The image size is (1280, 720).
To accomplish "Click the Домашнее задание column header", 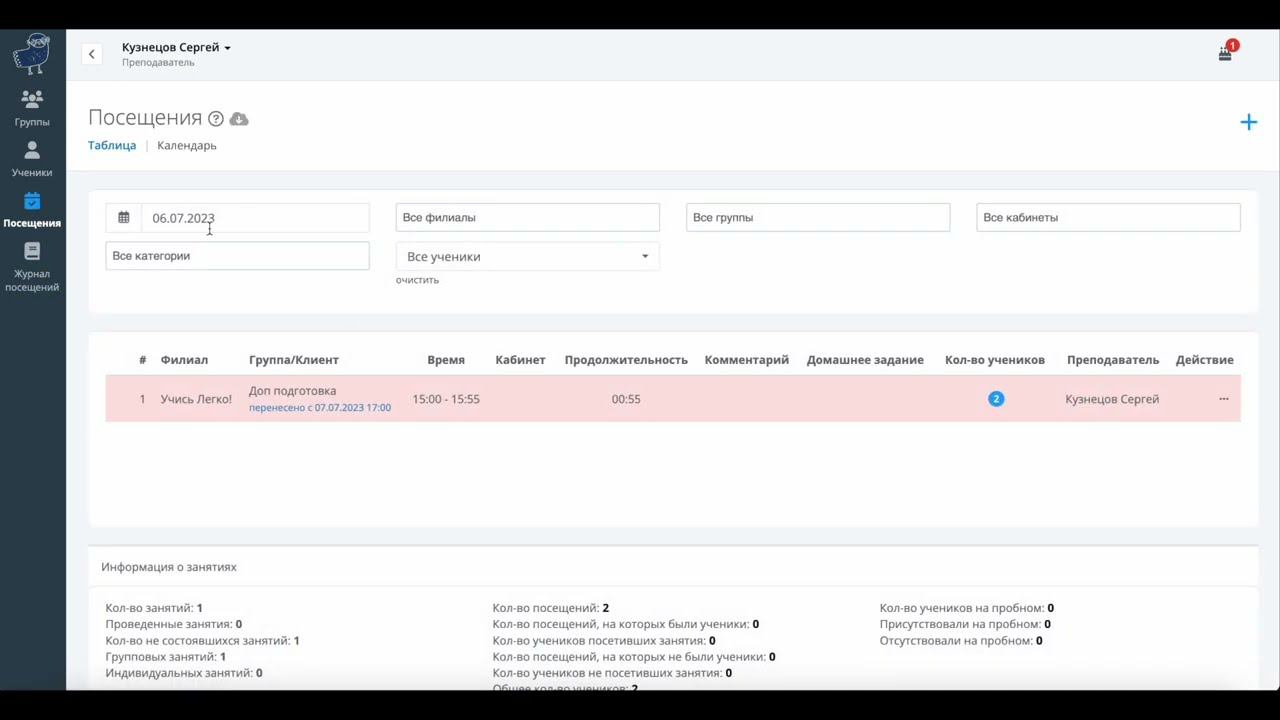I will click(x=865, y=360).
